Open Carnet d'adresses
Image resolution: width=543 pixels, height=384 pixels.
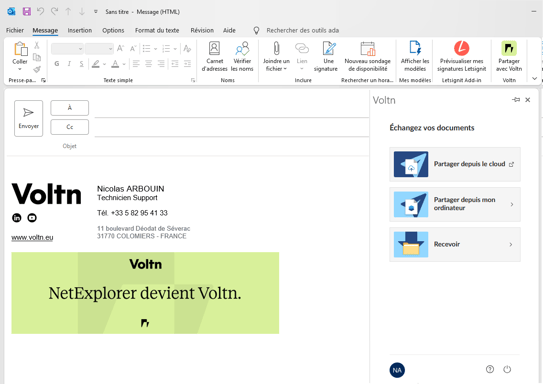(214, 56)
